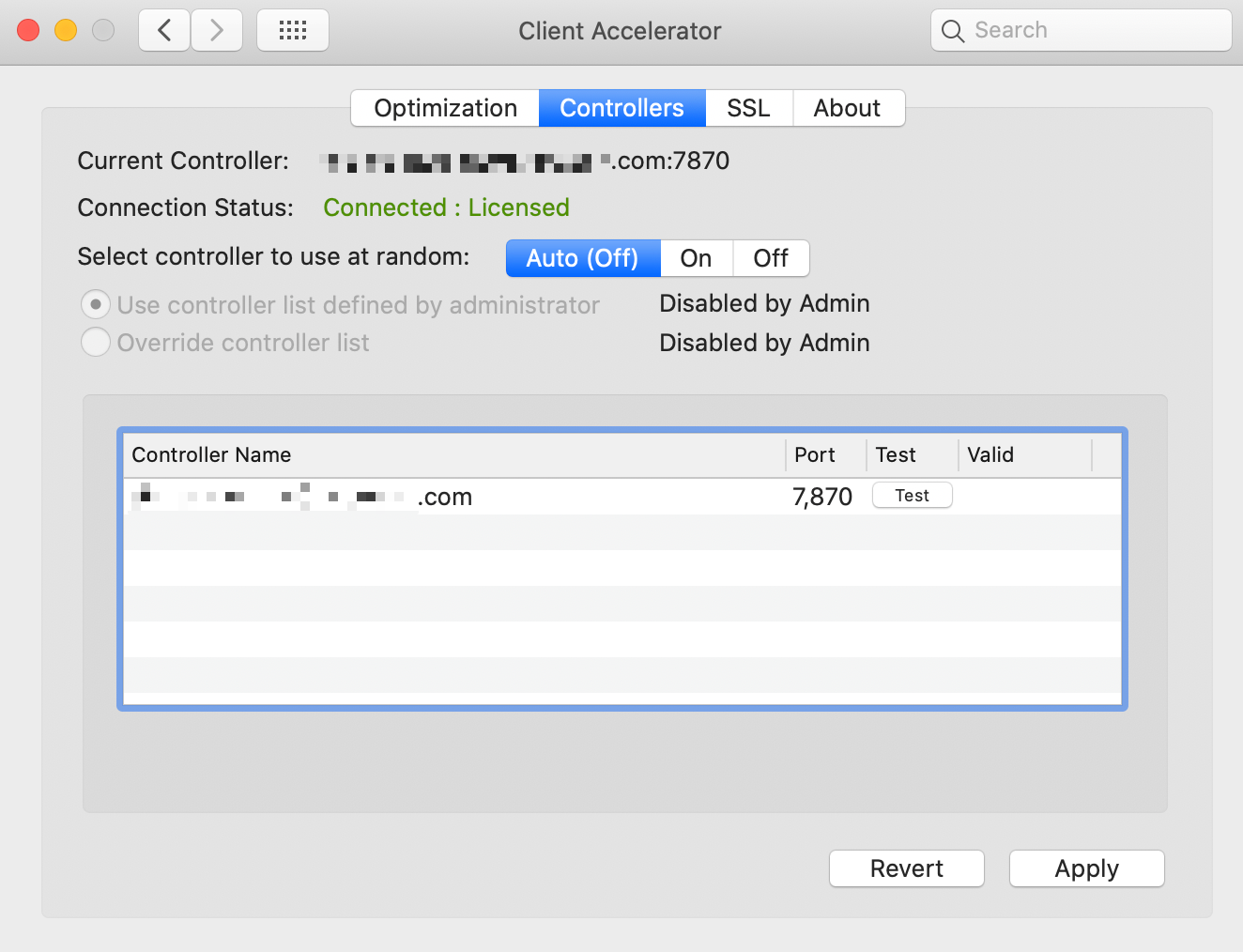The width and height of the screenshot is (1243, 952).
Task: Close the window with the red button
Action: [x=29, y=30]
